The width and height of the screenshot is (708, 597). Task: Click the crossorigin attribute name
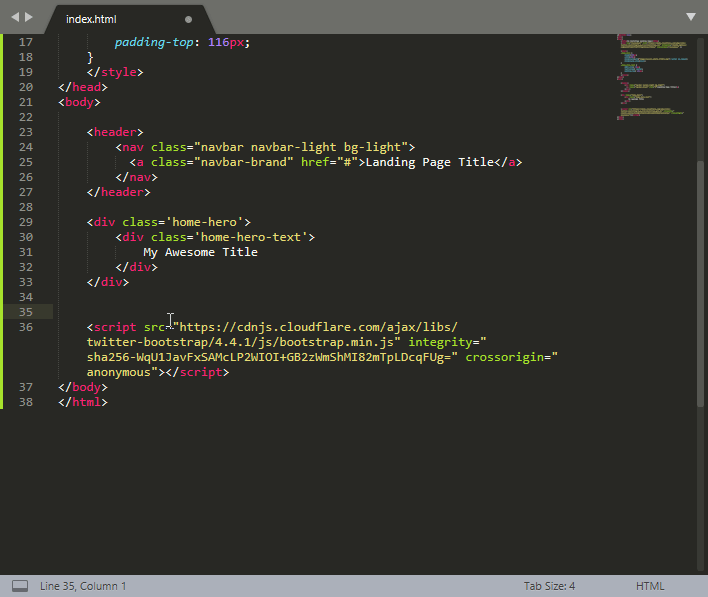tap(504, 357)
